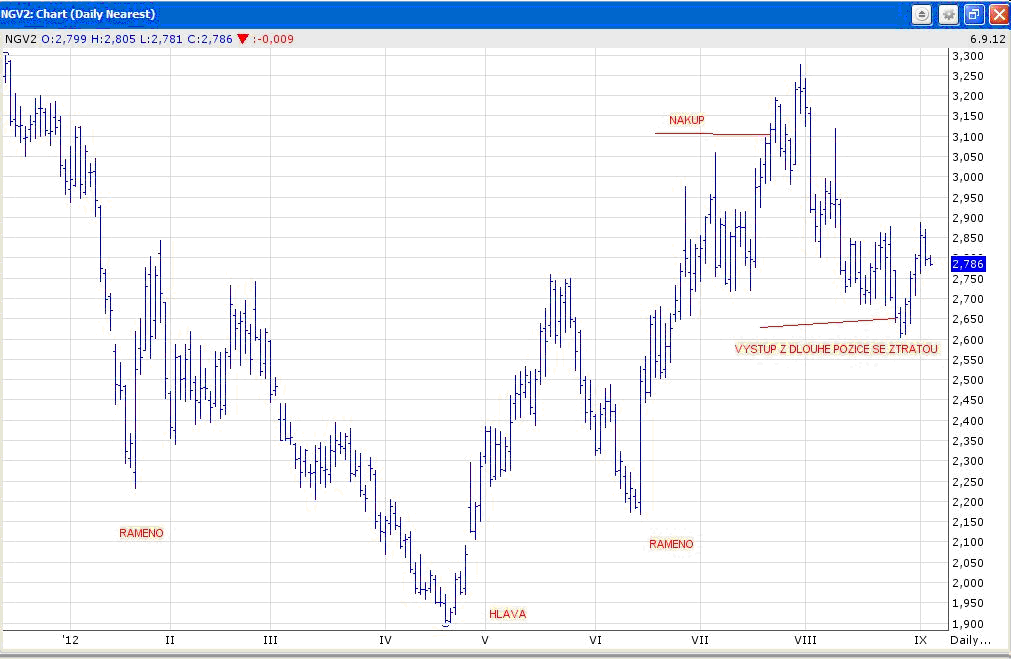1011x659 pixels.
Task: Click the 2,000 price scale label
Action: 968,583
